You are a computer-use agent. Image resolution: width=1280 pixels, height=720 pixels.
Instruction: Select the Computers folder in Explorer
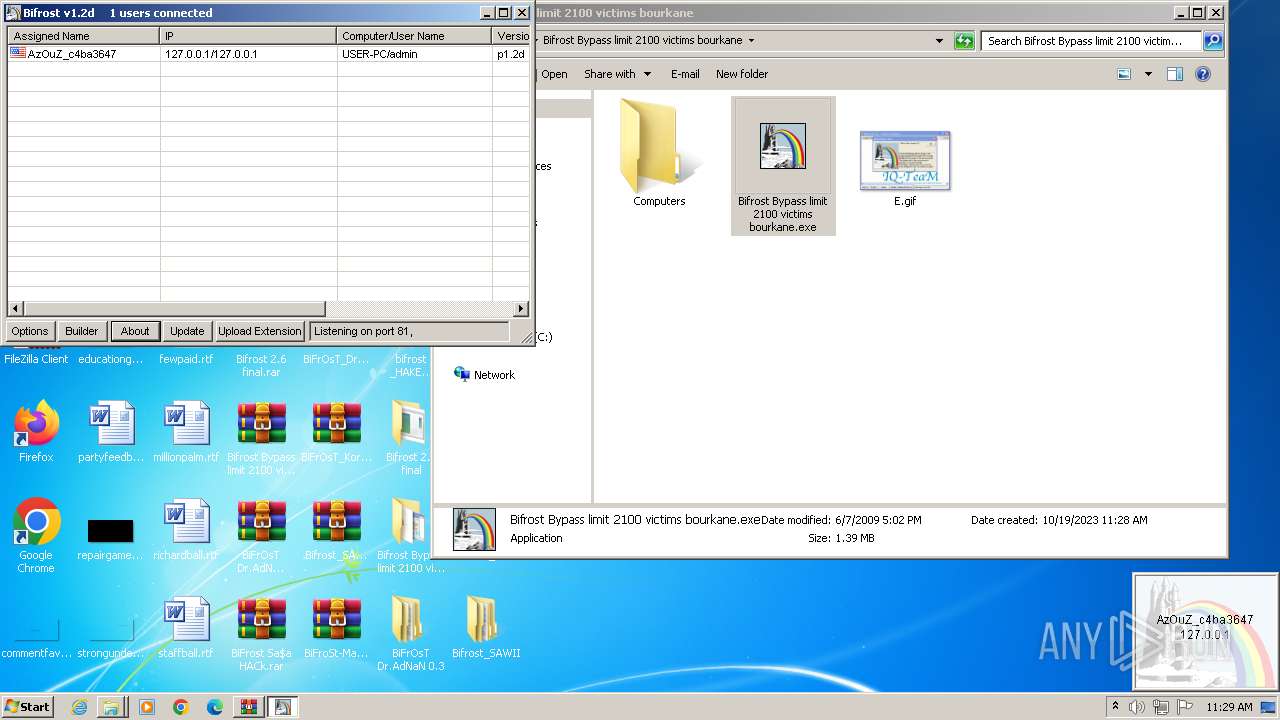click(x=659, y=153)
